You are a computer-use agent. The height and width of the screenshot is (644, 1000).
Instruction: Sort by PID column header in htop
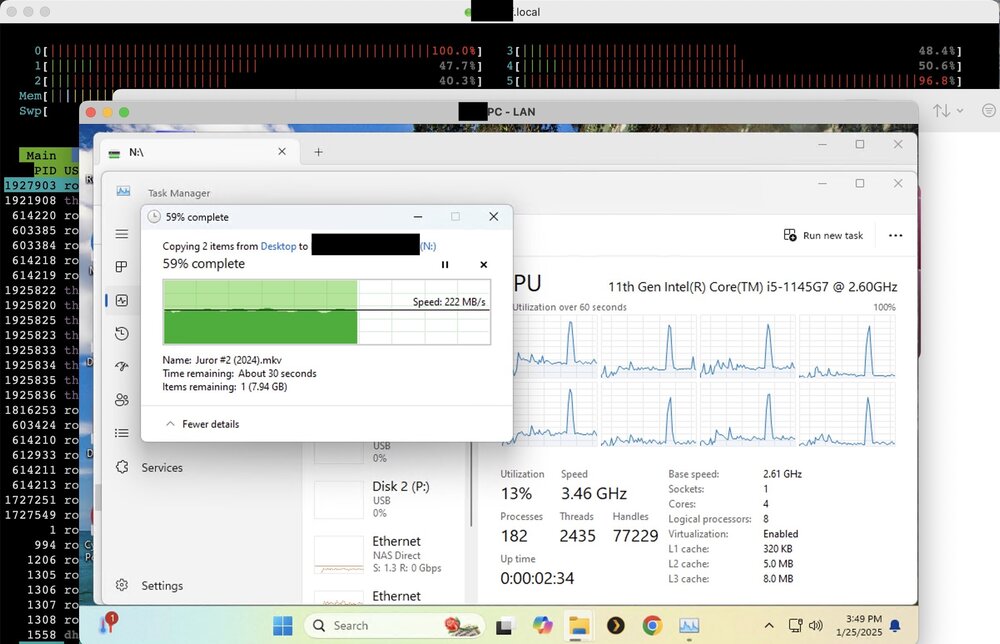pos(45,171)
